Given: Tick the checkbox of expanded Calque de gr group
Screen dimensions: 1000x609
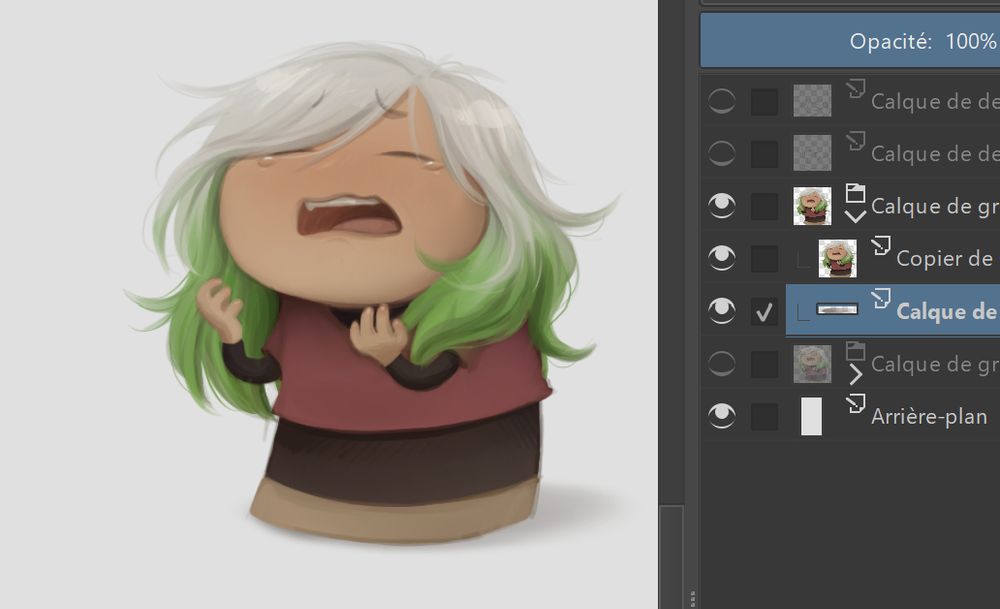Looking at the screenshot, I should (764, 206).
